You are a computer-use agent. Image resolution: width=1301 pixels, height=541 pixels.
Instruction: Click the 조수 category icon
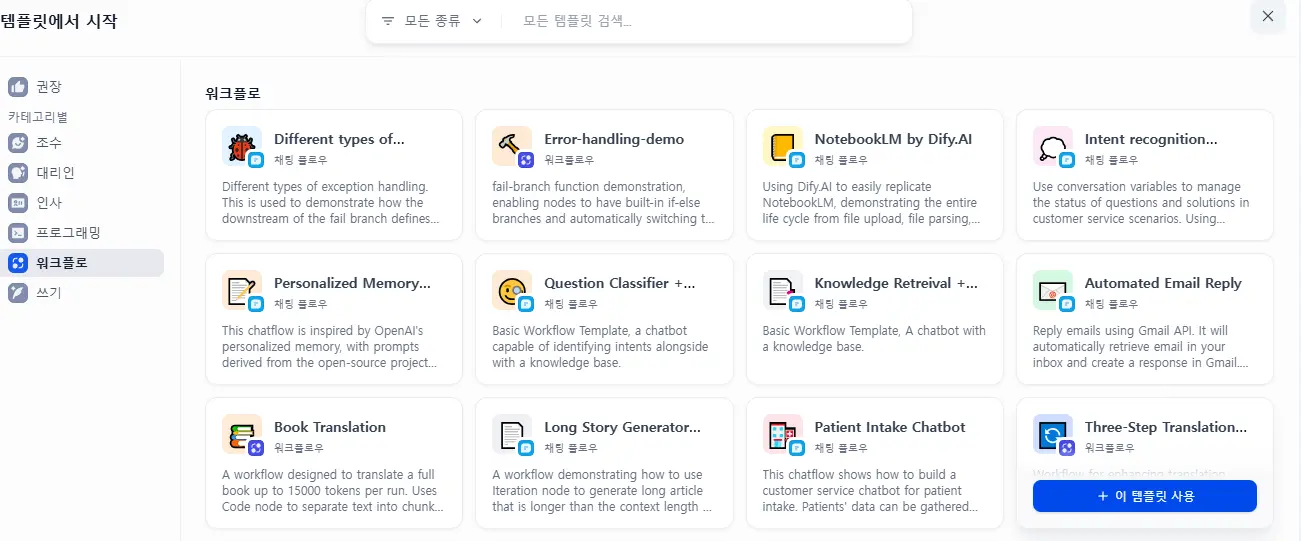18,143
